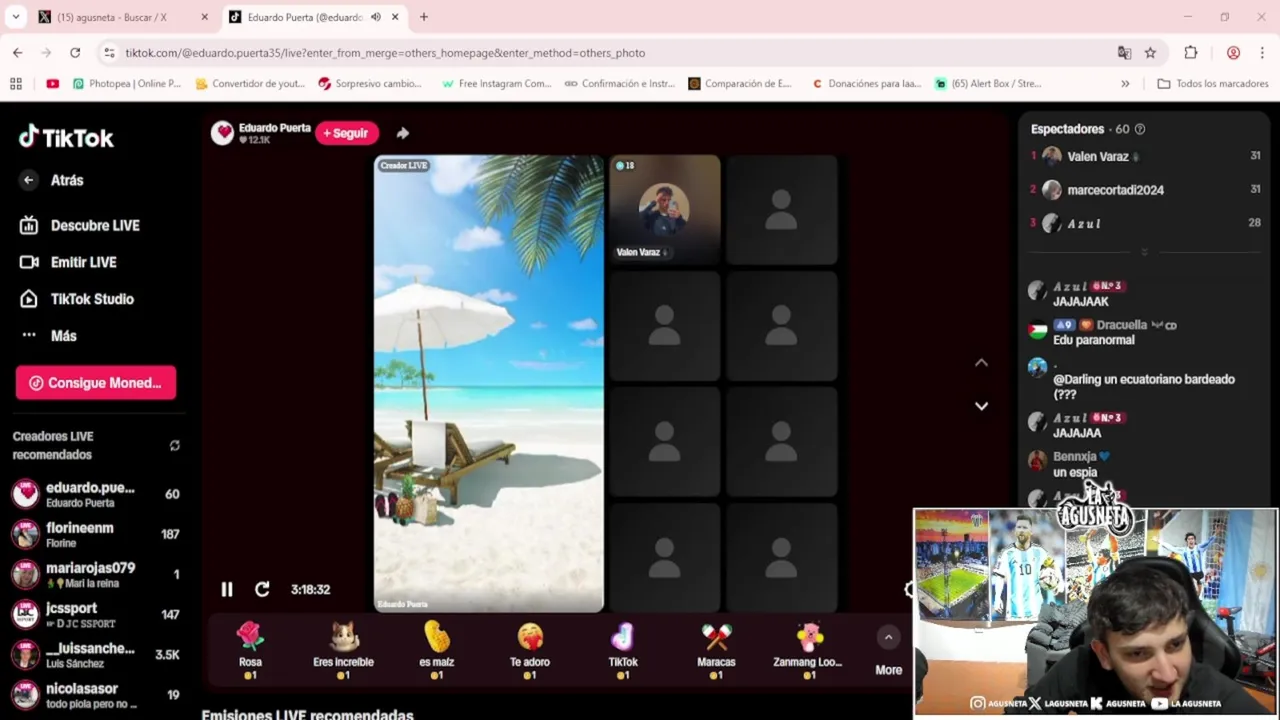This screenshot has width=1280, height=720.
Task: Open the Valen Varaz guest video tile
Action: [665, 209]
